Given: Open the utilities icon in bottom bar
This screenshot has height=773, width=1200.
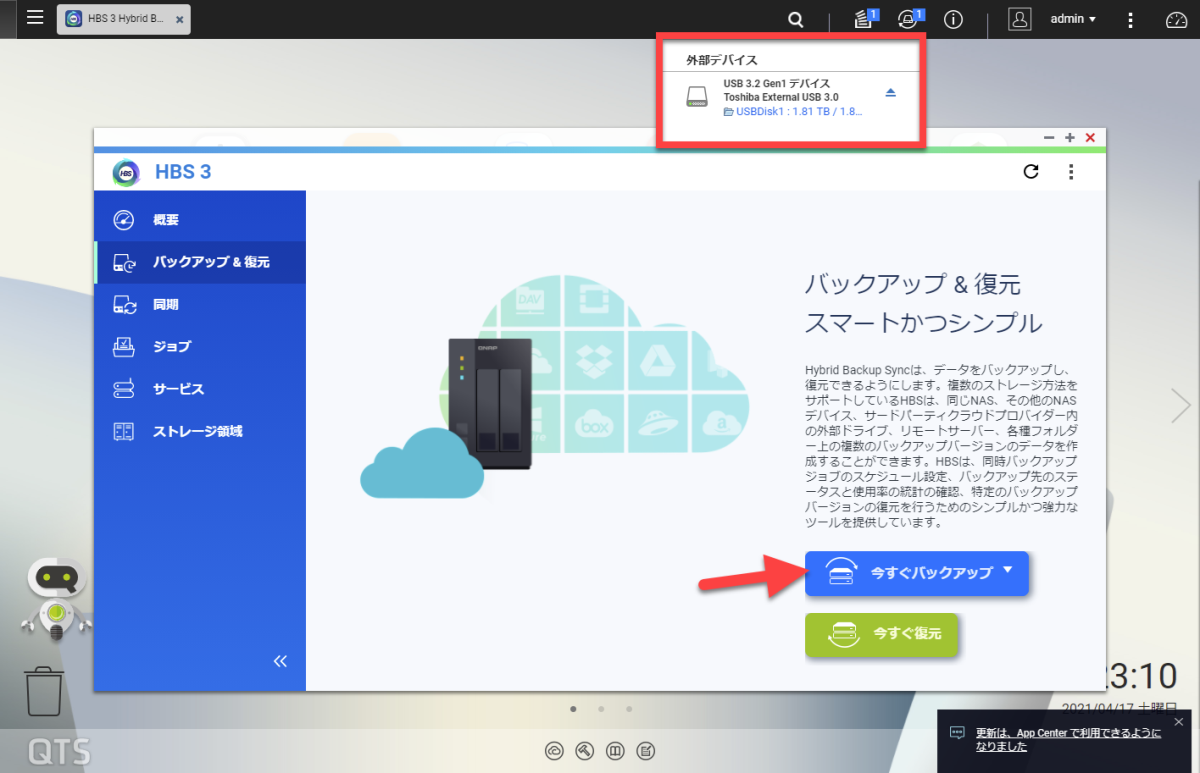Looking at the screenshot, I should tap(586, 751).
